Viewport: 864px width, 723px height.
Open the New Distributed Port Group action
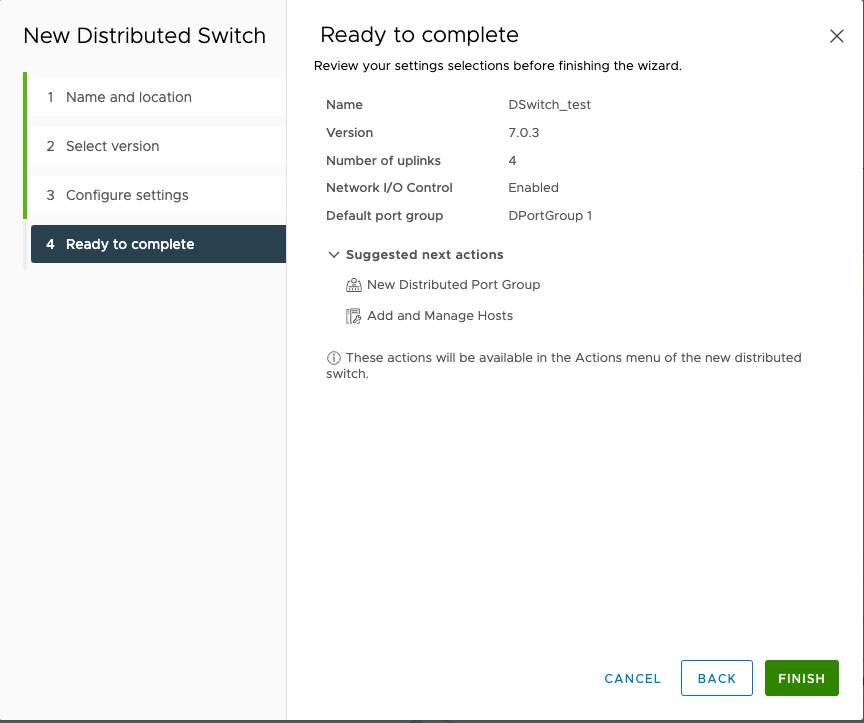click(x=453, y=284)
